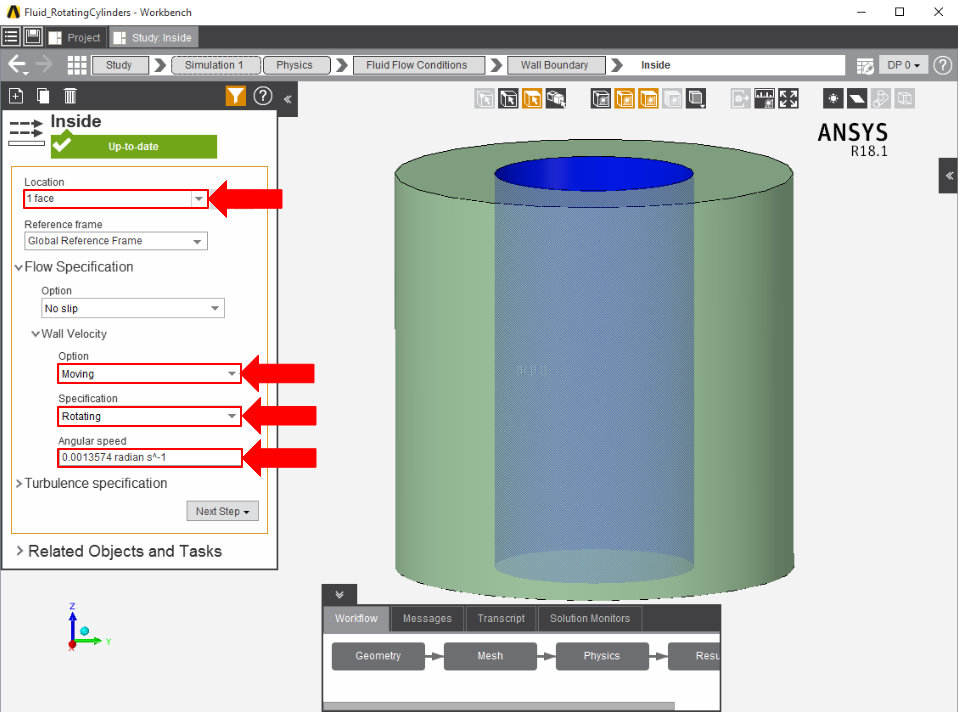Viewport: 958px width, 712px height.
Task: Switch to the Transcript tab
Action: pyautogui.click(x=501, y=618)
